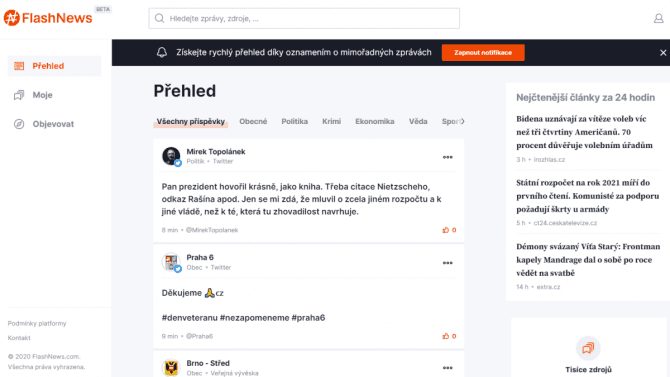670x377 pixels.
Task: Expand category tabs with the right chevron
Action: 462,121
